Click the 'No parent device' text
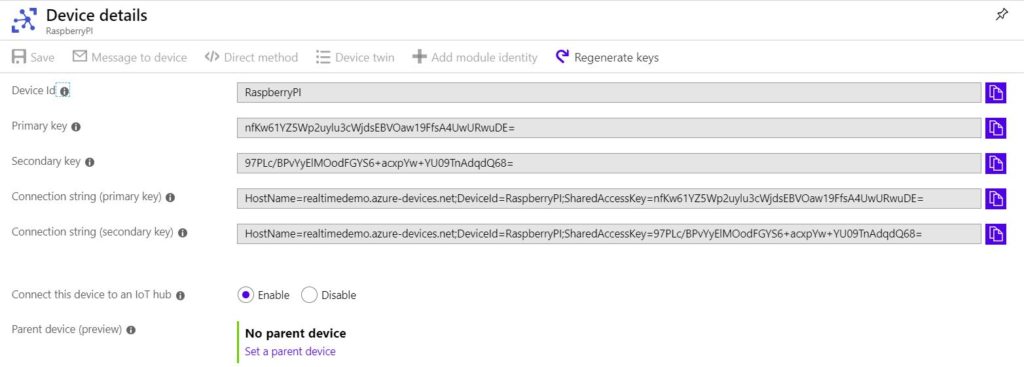This screenshot has height=367, width=1024. pyautogui.click(x=295, y=334)
